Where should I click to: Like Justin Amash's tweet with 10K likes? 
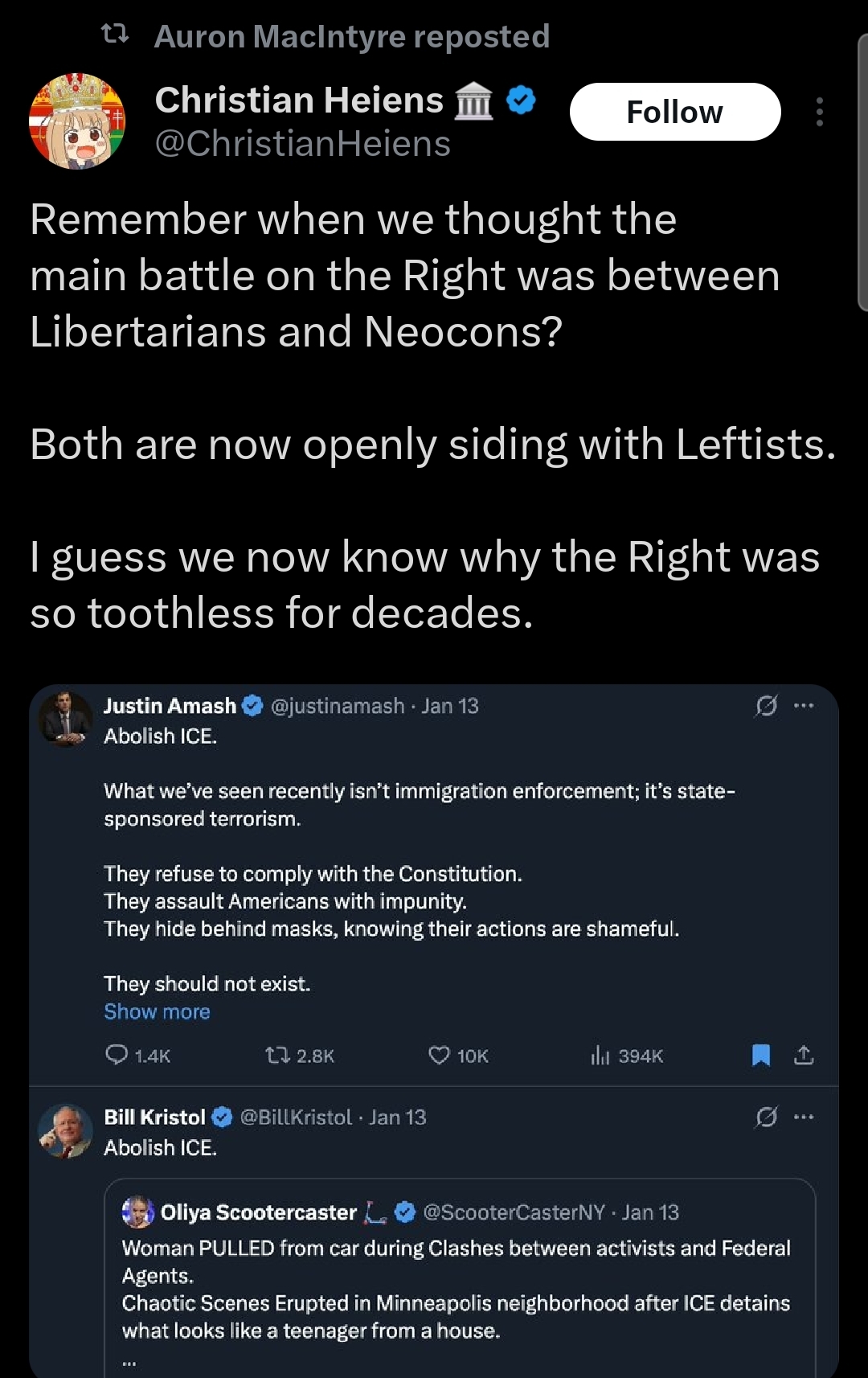point(439,1055)
